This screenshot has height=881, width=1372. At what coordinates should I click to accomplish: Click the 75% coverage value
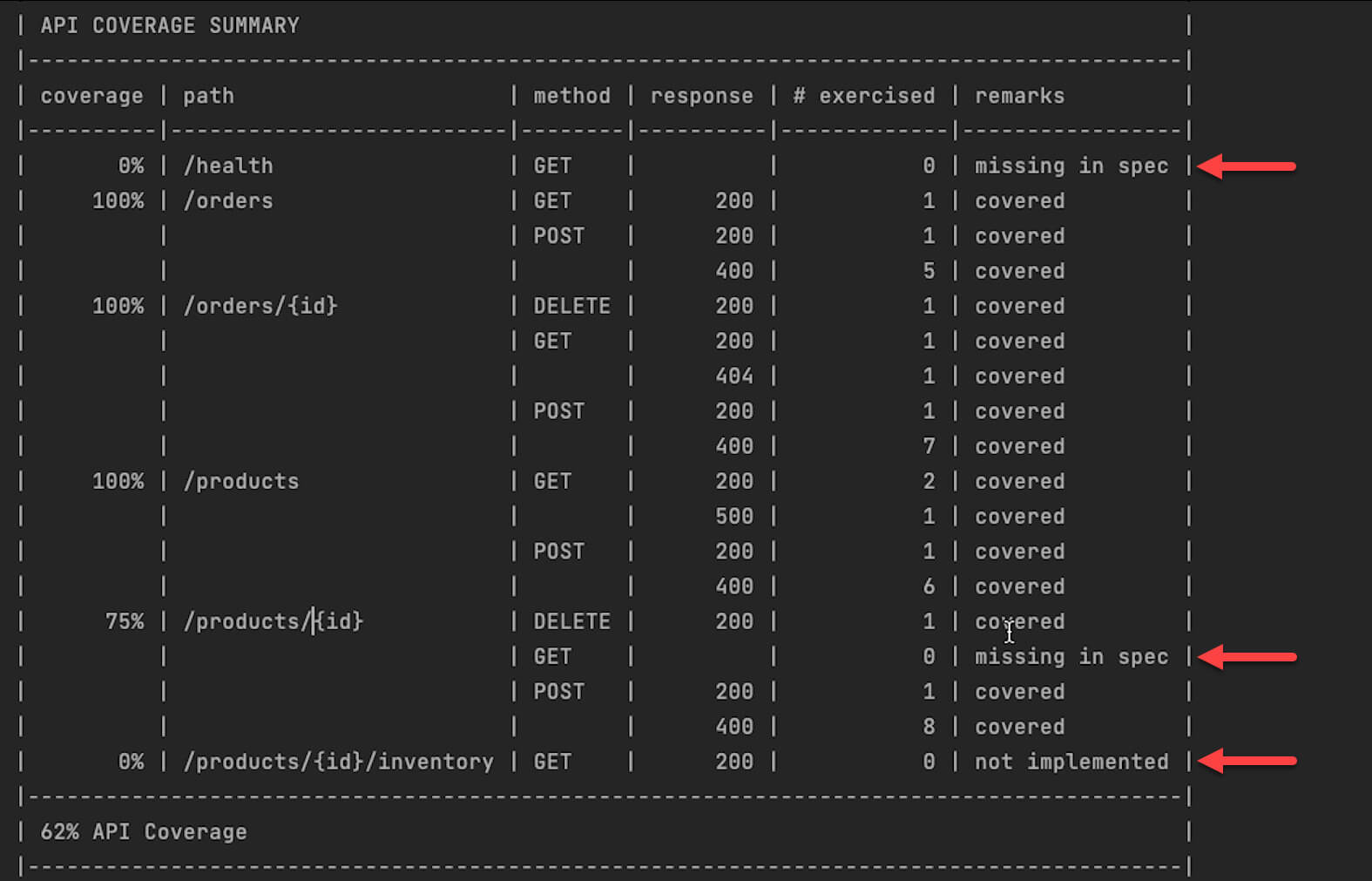125,621
